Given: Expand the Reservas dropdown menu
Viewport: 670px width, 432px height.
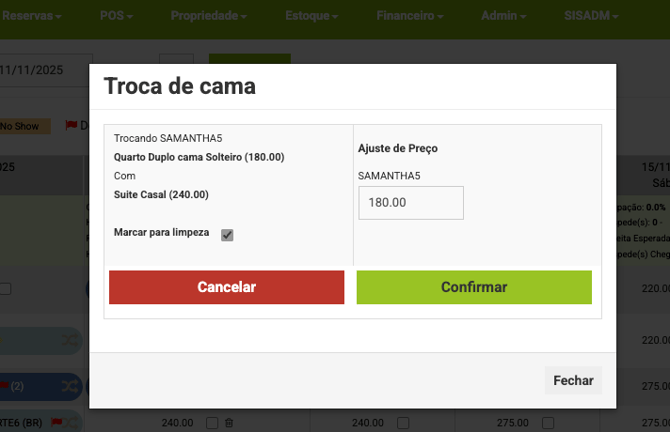Looking at the screenshot, I should [x=32, y=16].
